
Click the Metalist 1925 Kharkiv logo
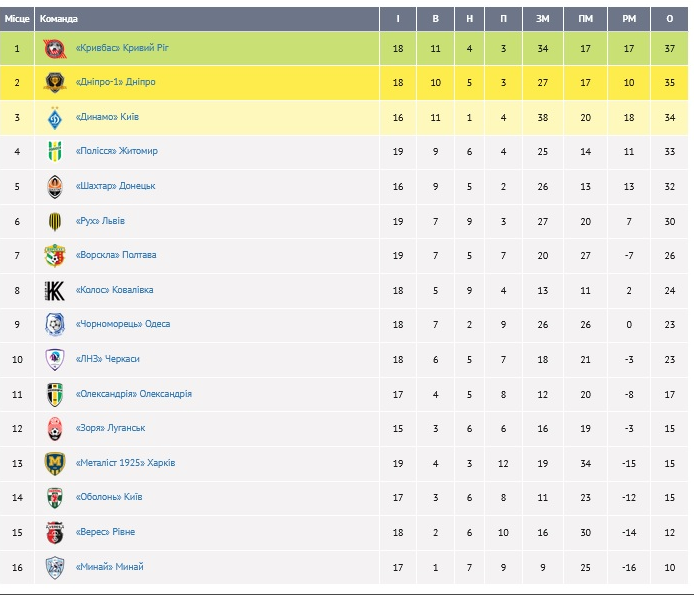[54, 463]
